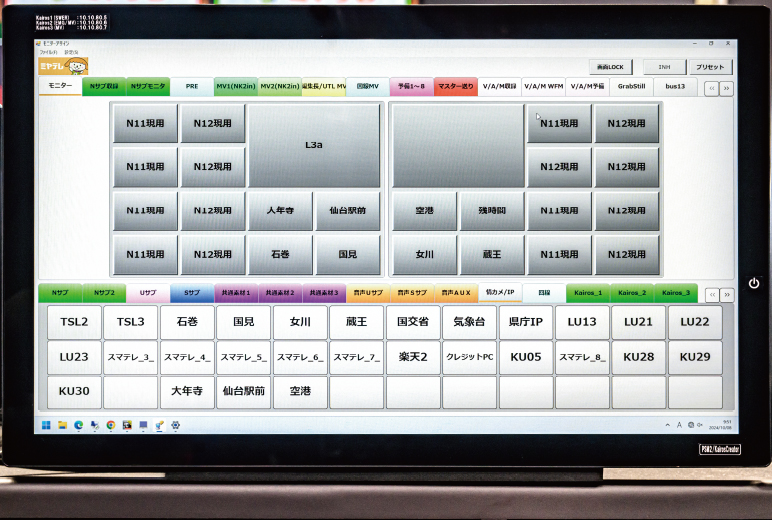The image size is (772, 520).
Task: Select the 気象台 source button
Action: point(469,322)
